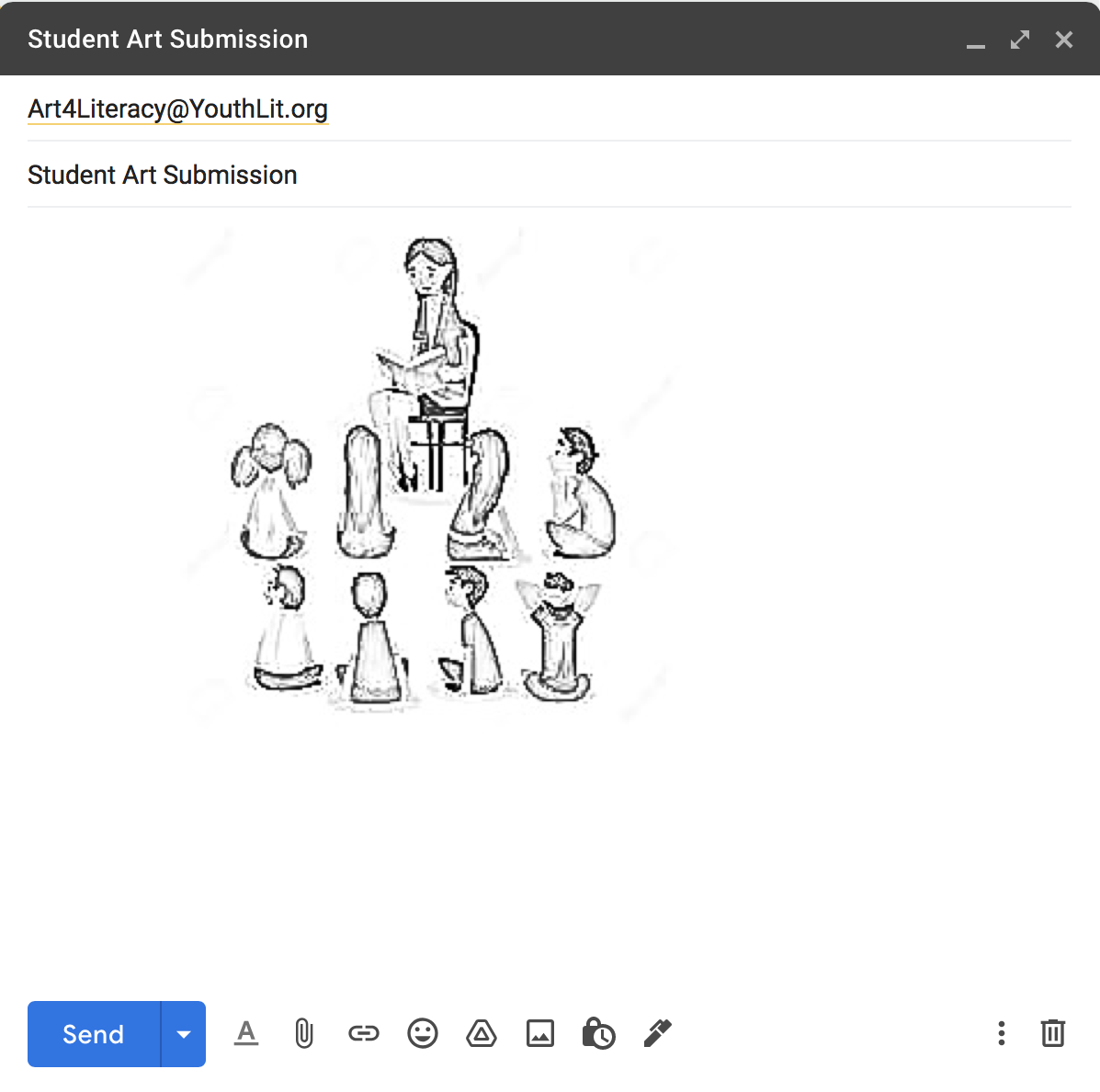Attach files with the paperclip icon
1100x1092 pixels.
[x=304, y=1033]
